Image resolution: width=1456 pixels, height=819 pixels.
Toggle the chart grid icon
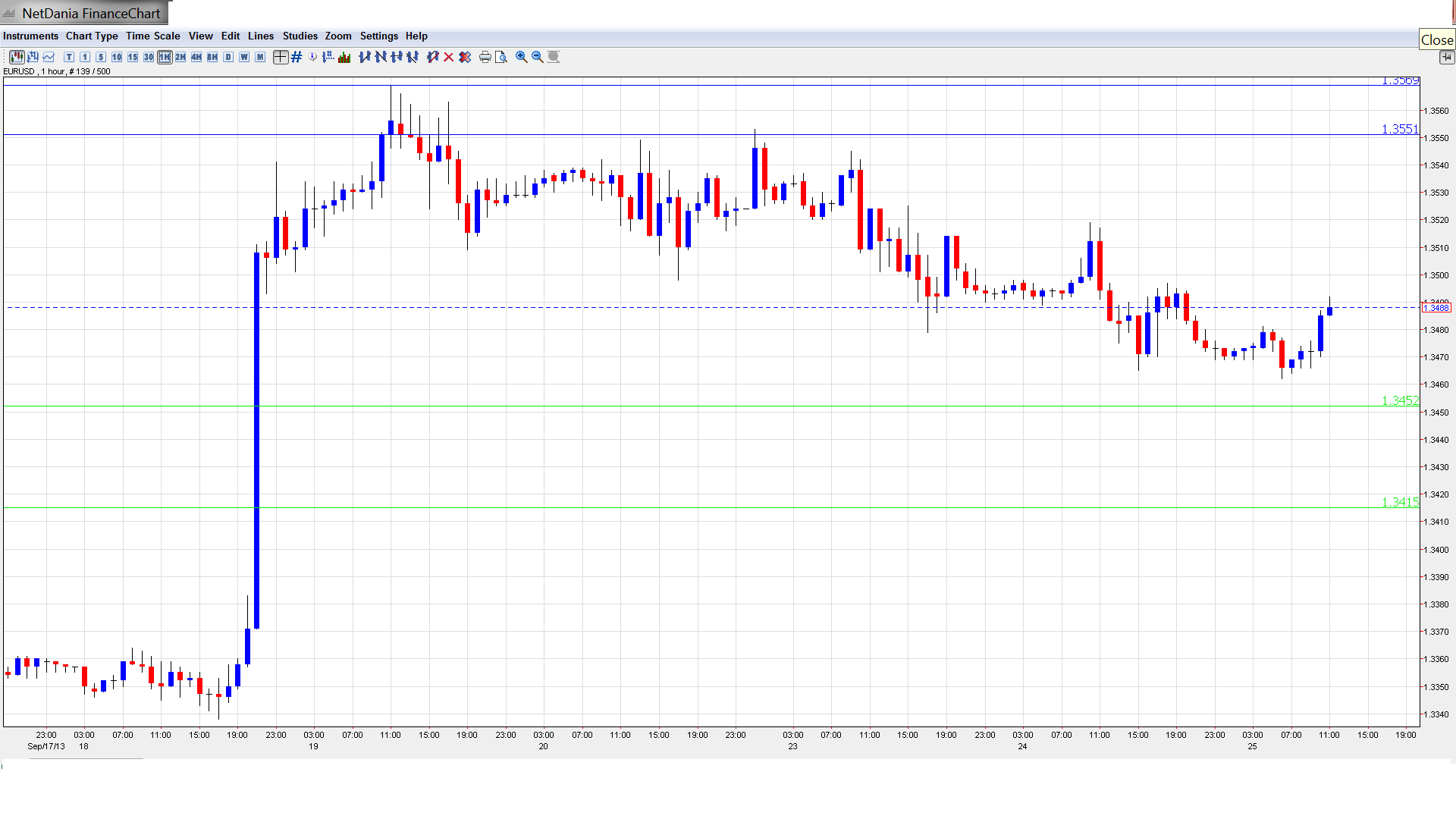[297, 57]
